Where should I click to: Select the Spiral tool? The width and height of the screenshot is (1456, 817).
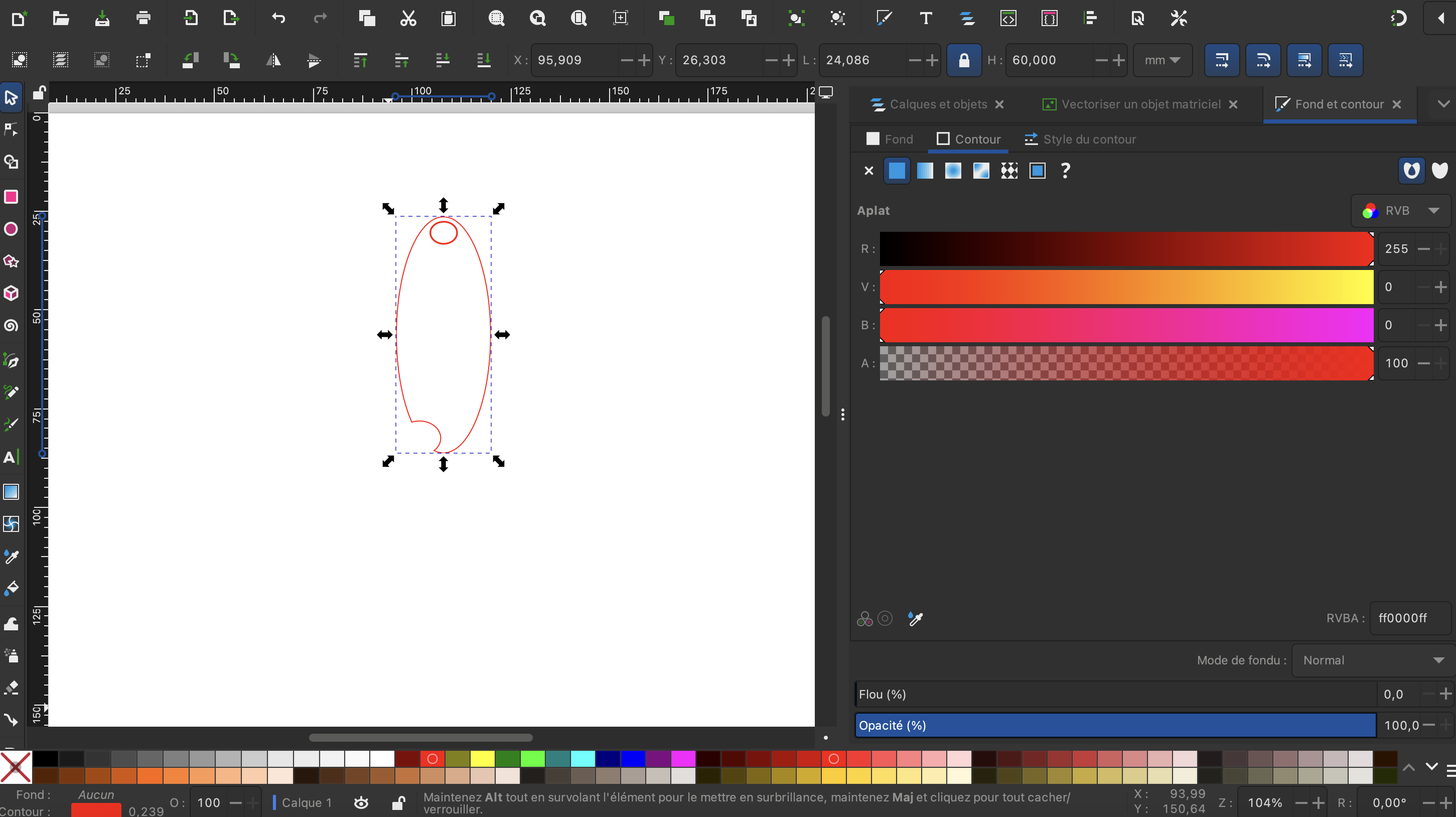point(12,326)
